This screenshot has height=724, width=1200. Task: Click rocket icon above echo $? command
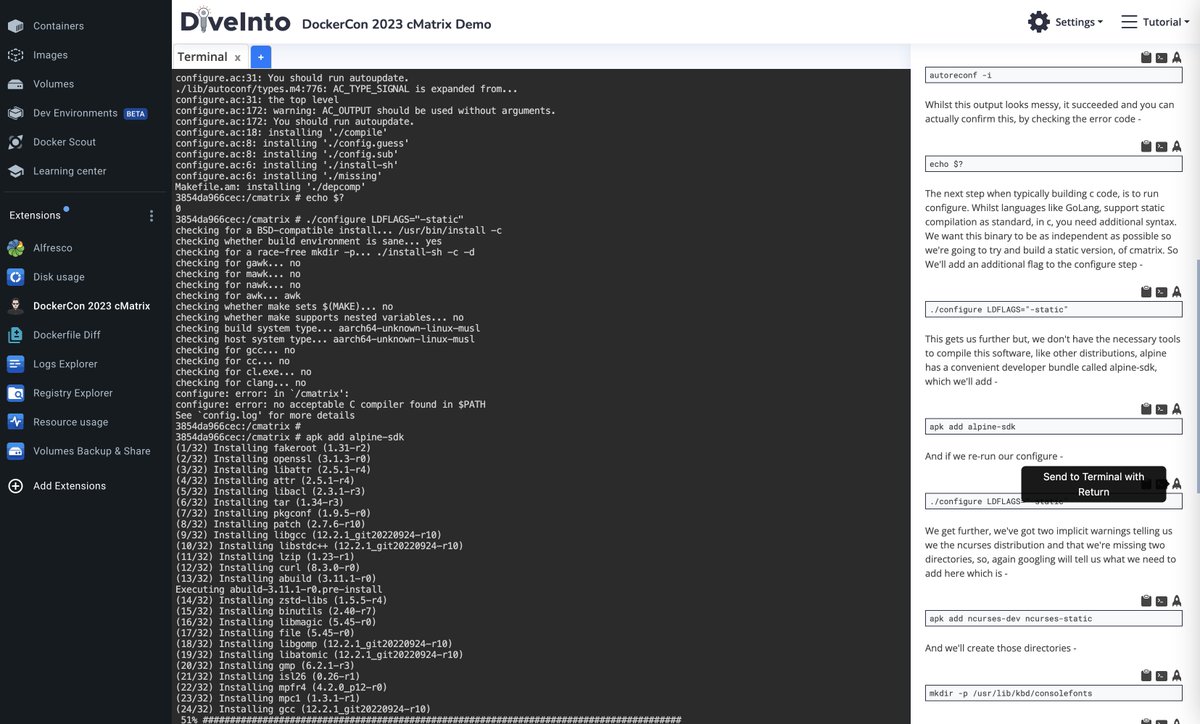coord(1176,147)
